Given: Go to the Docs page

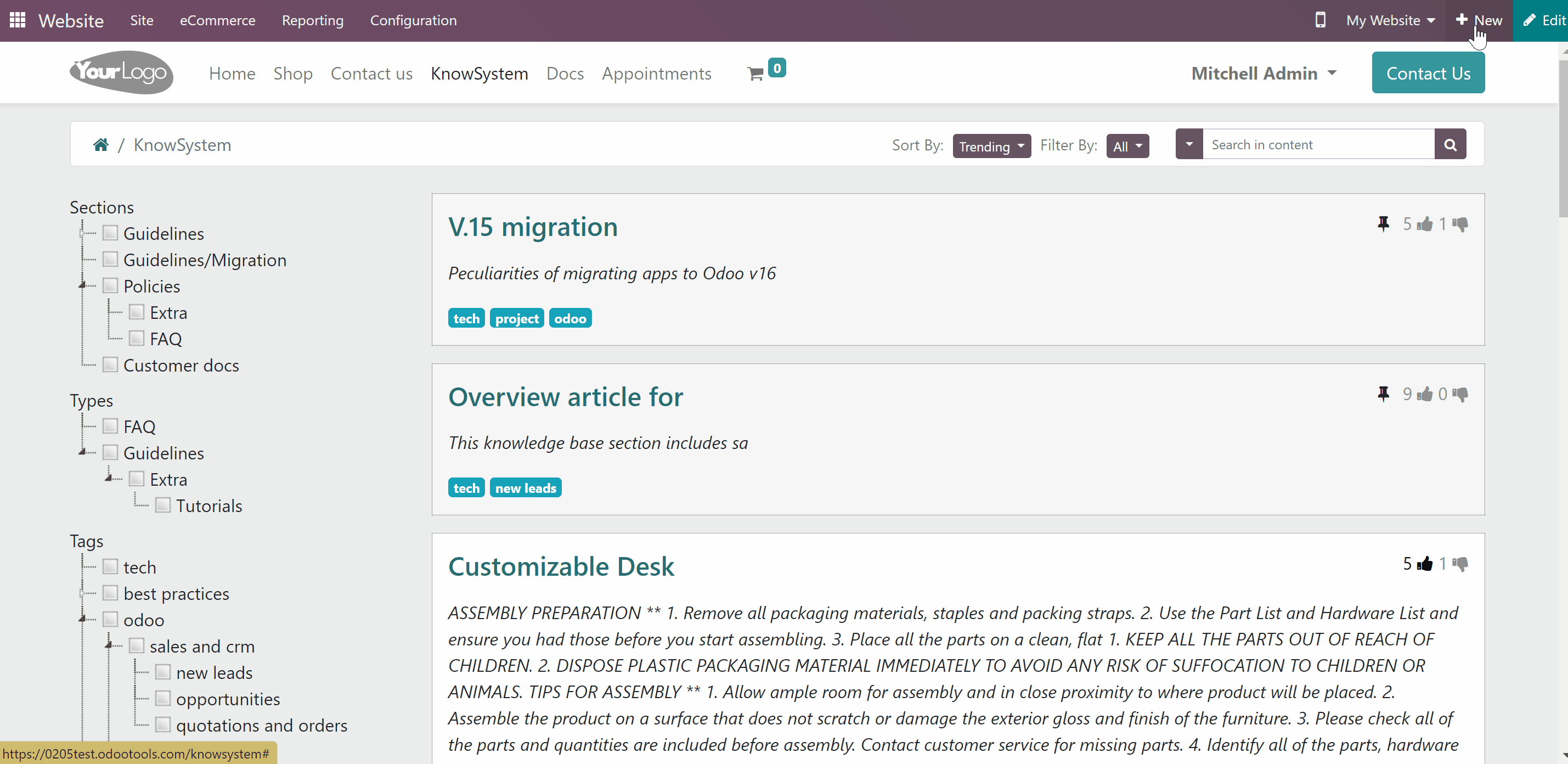Looking at the screenshot, I should [x=565, y=74].
